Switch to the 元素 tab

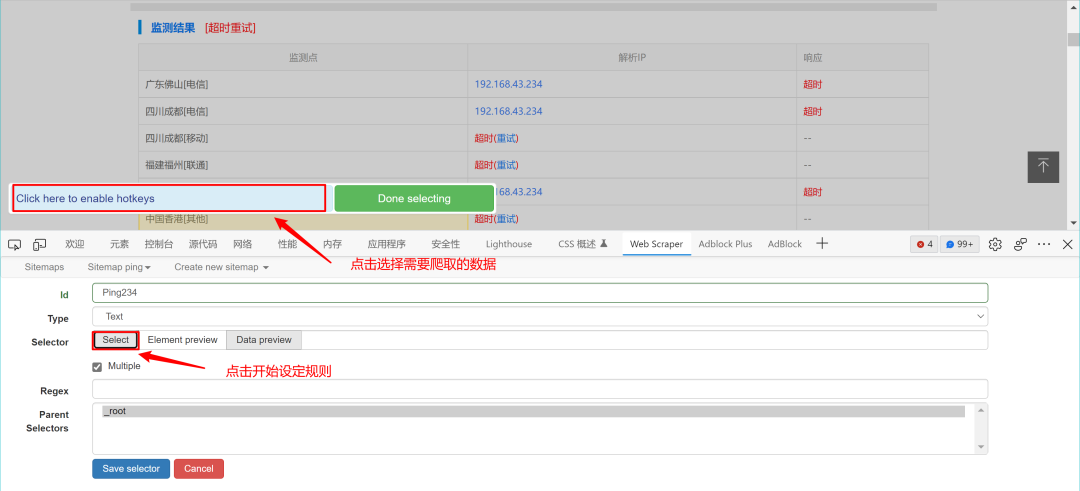point(119,244)
